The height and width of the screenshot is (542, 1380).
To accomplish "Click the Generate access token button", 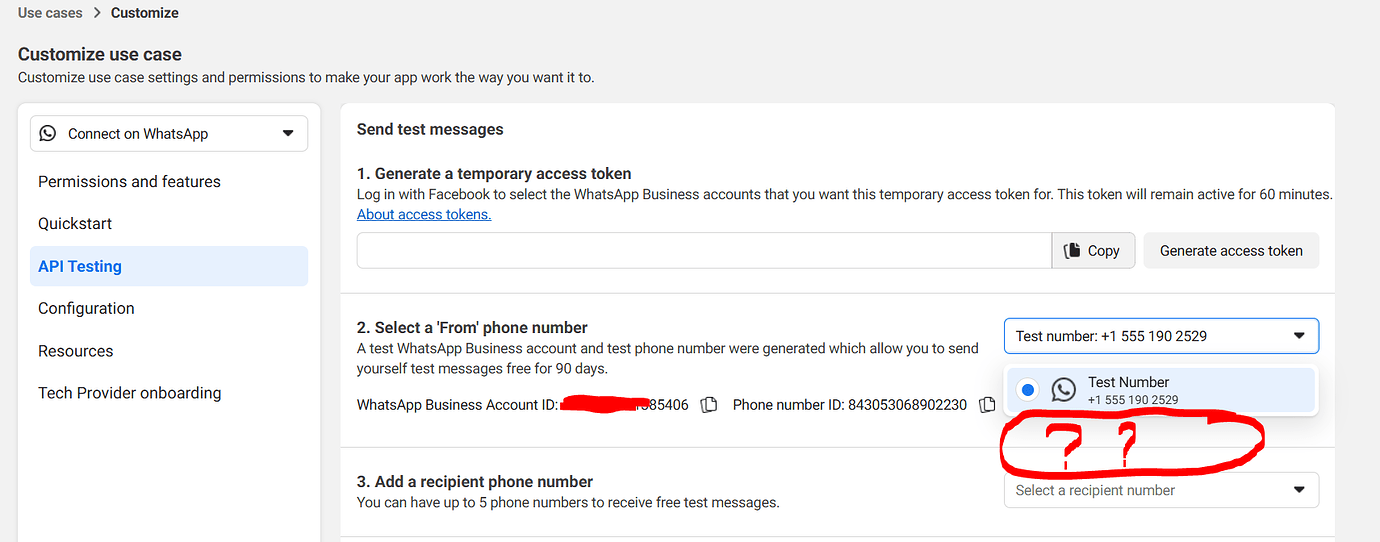I will (1231, 251).
